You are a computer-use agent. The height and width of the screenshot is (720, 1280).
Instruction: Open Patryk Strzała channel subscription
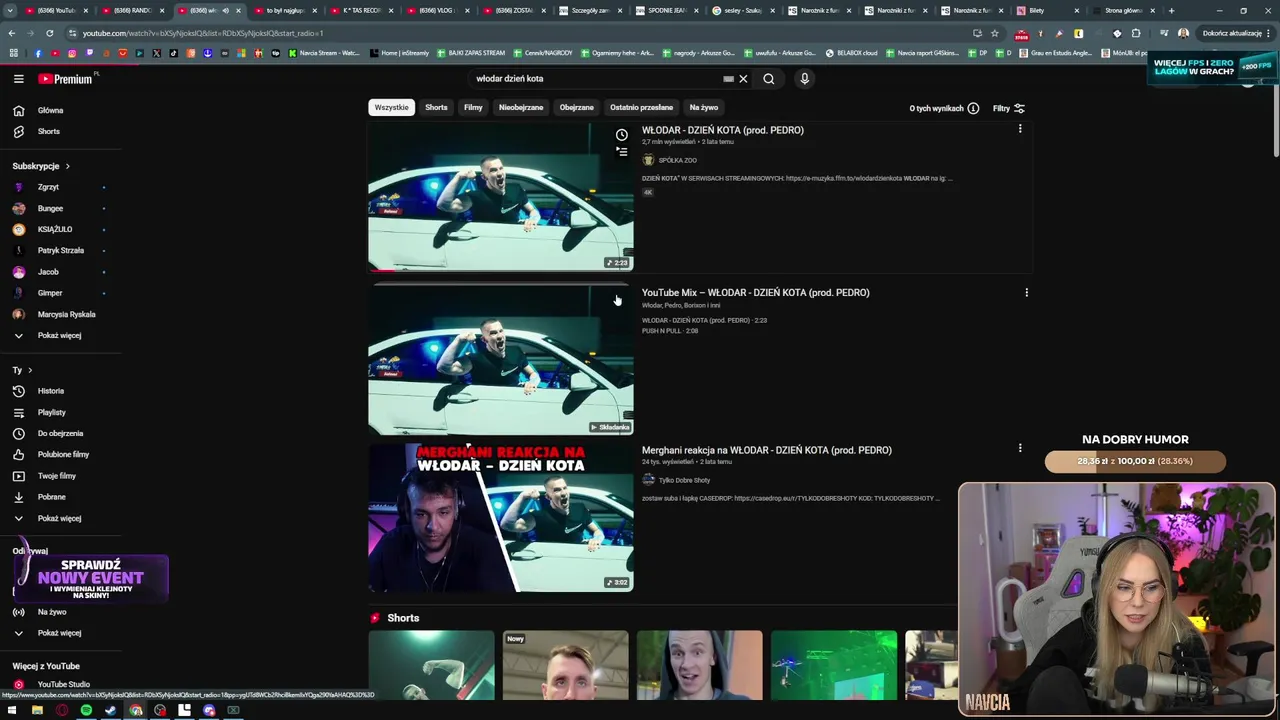click(60, 250)
